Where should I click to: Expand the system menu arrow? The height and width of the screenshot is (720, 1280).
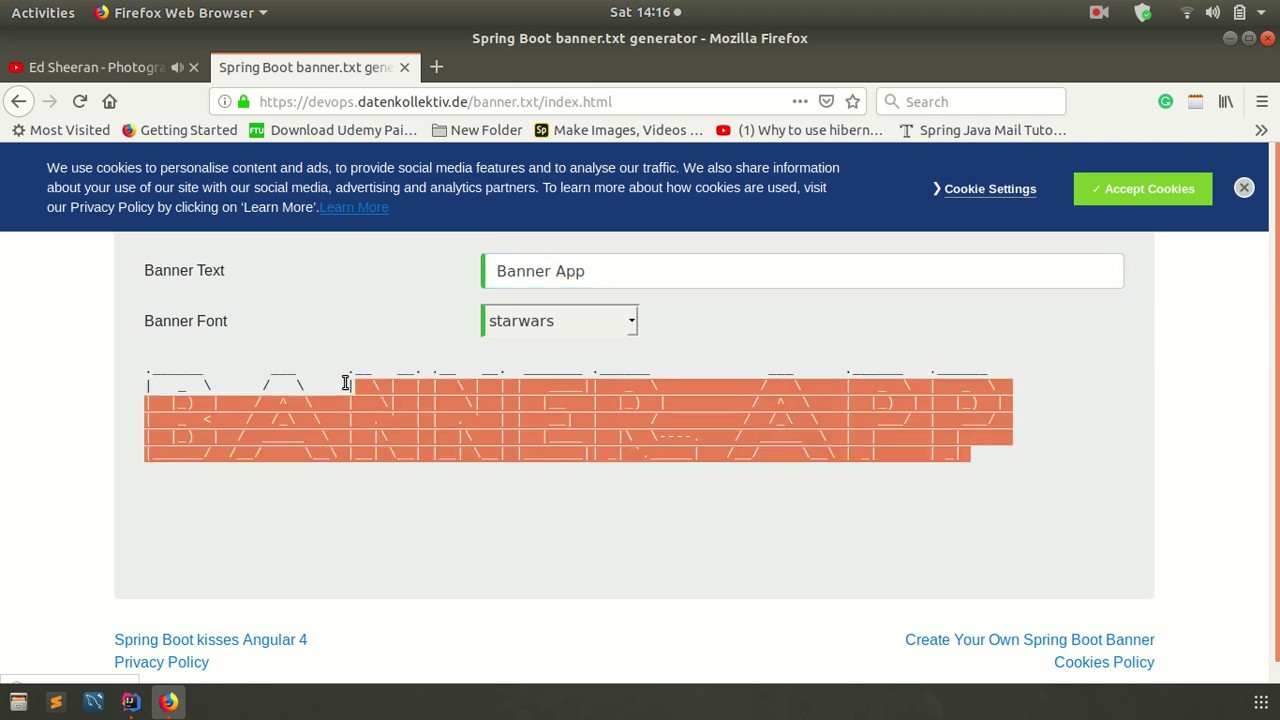(x=1263, y=12)
